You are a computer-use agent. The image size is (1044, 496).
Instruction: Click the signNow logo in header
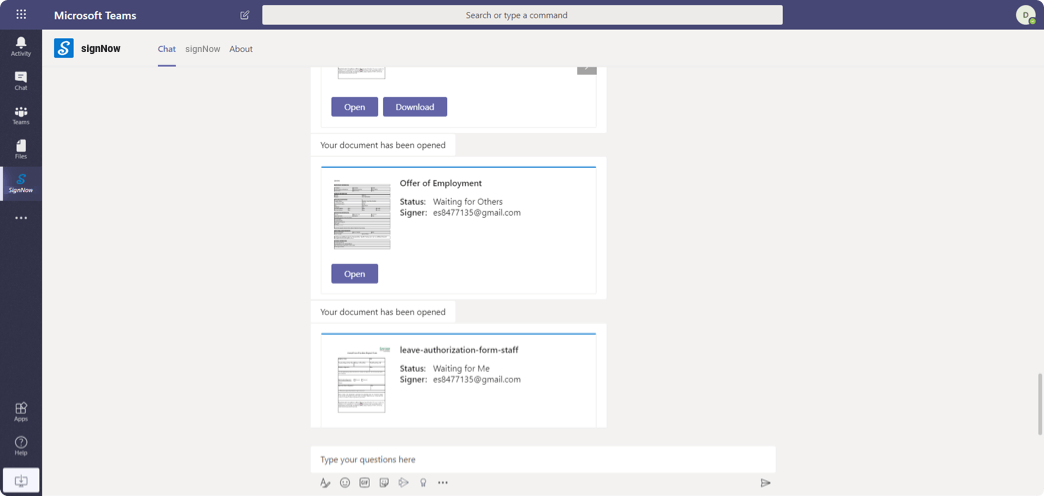[64, 48]
